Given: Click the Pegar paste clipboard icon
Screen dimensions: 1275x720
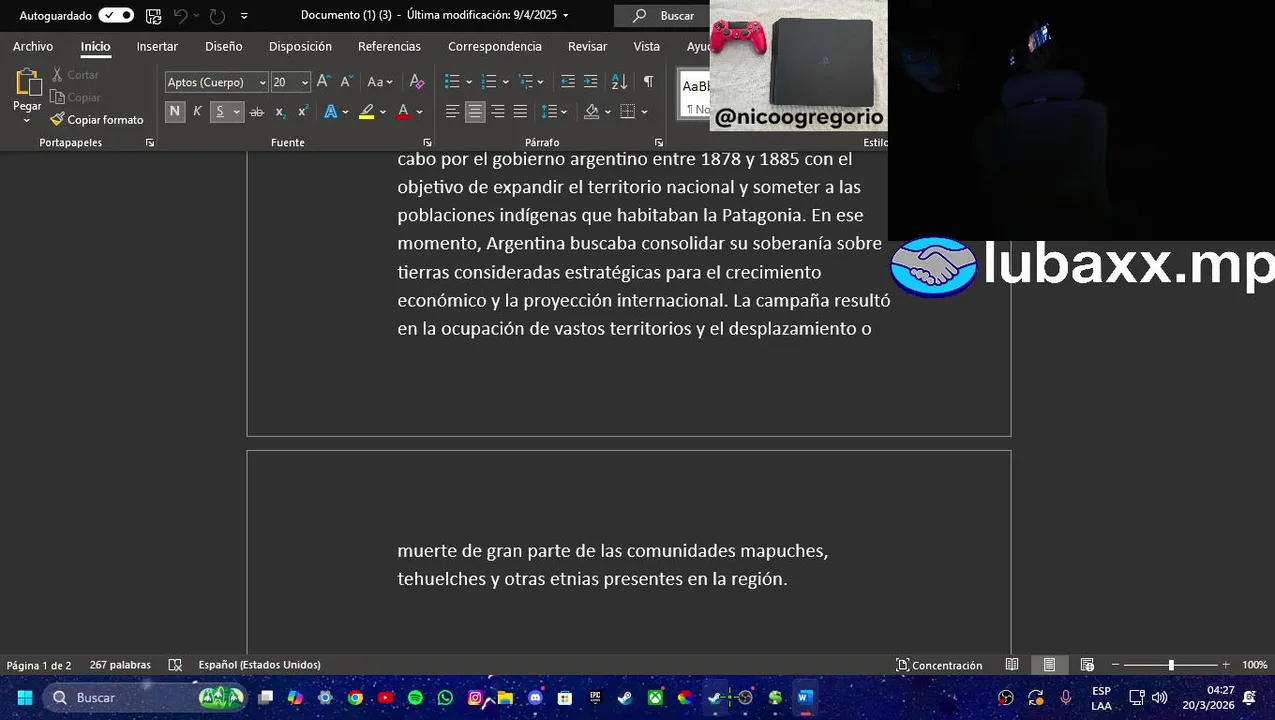Looking at the screenshot, I should point(27,82).
